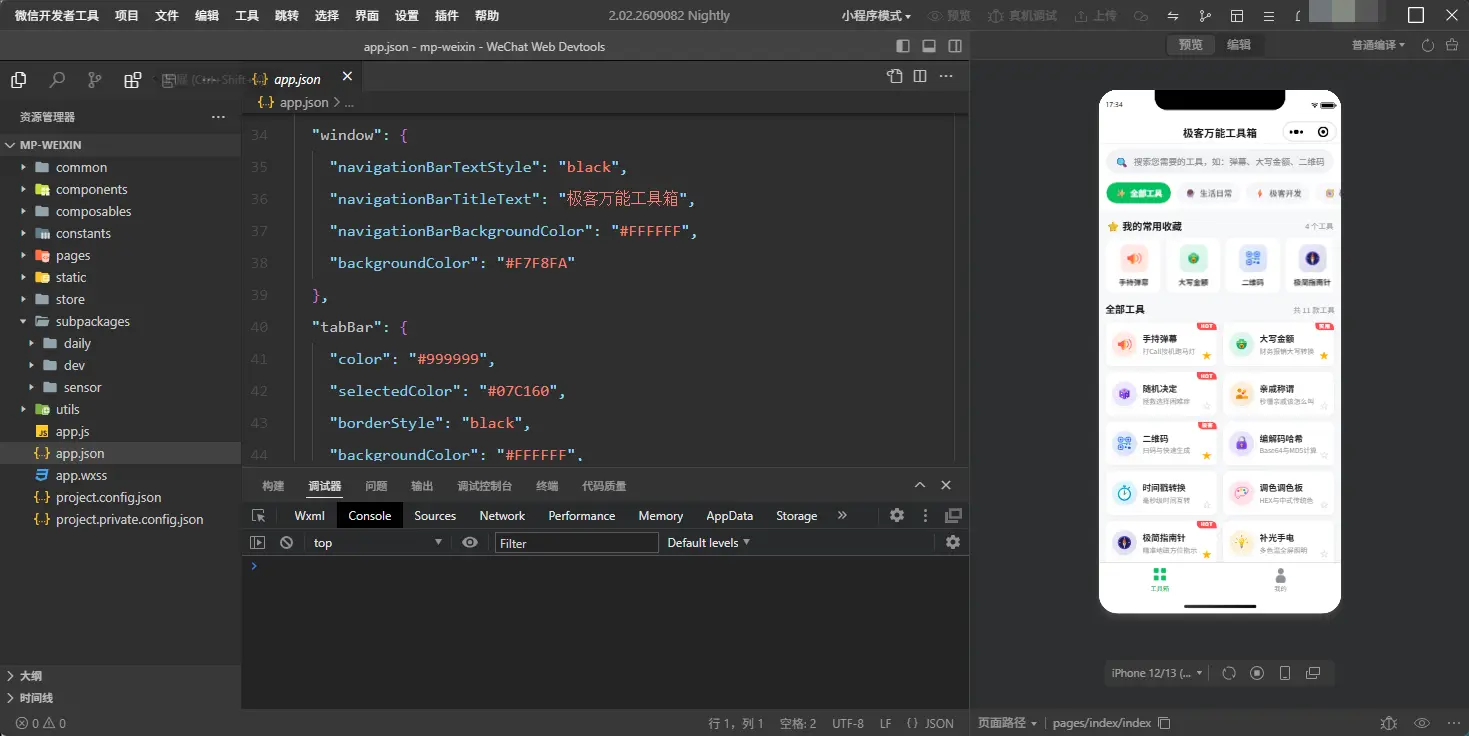The image size is (1469, 736).
Task: Open the 文件 menu
Action: click(167, 16)
